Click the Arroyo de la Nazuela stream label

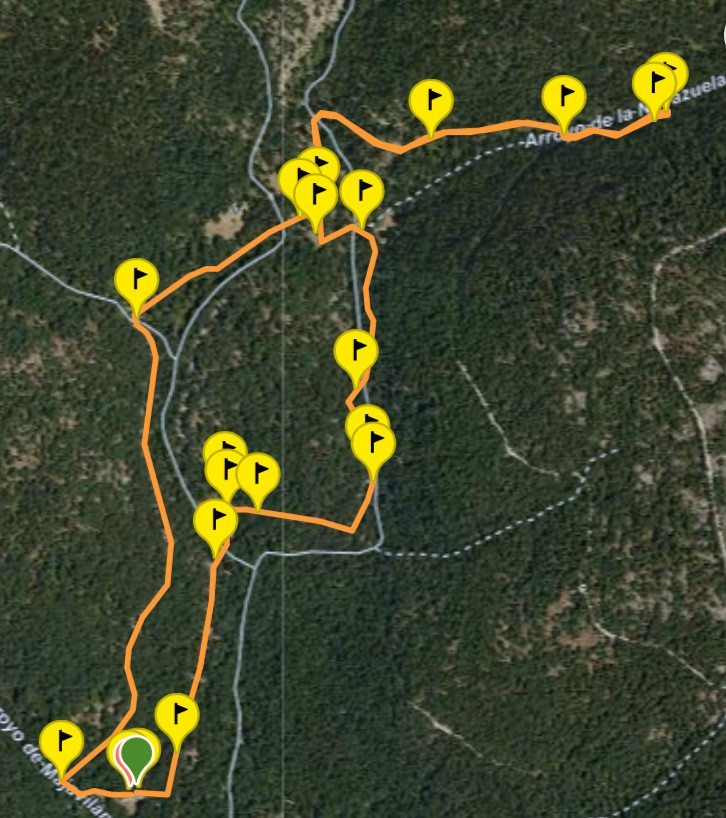(x=625, y=112)
